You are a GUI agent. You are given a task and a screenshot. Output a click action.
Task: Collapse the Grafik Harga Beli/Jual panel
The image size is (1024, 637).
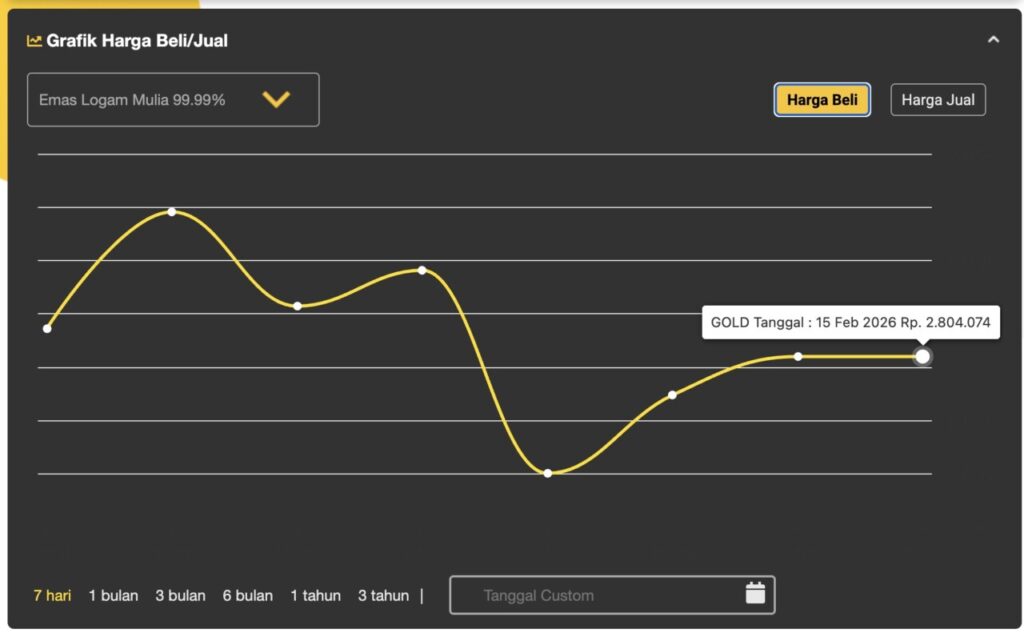pos(993,40)
